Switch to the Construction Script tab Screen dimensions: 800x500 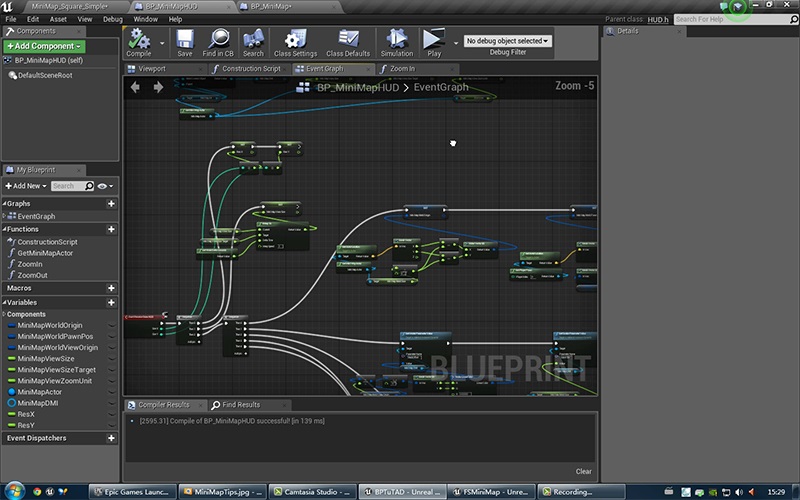coord(245,69)
